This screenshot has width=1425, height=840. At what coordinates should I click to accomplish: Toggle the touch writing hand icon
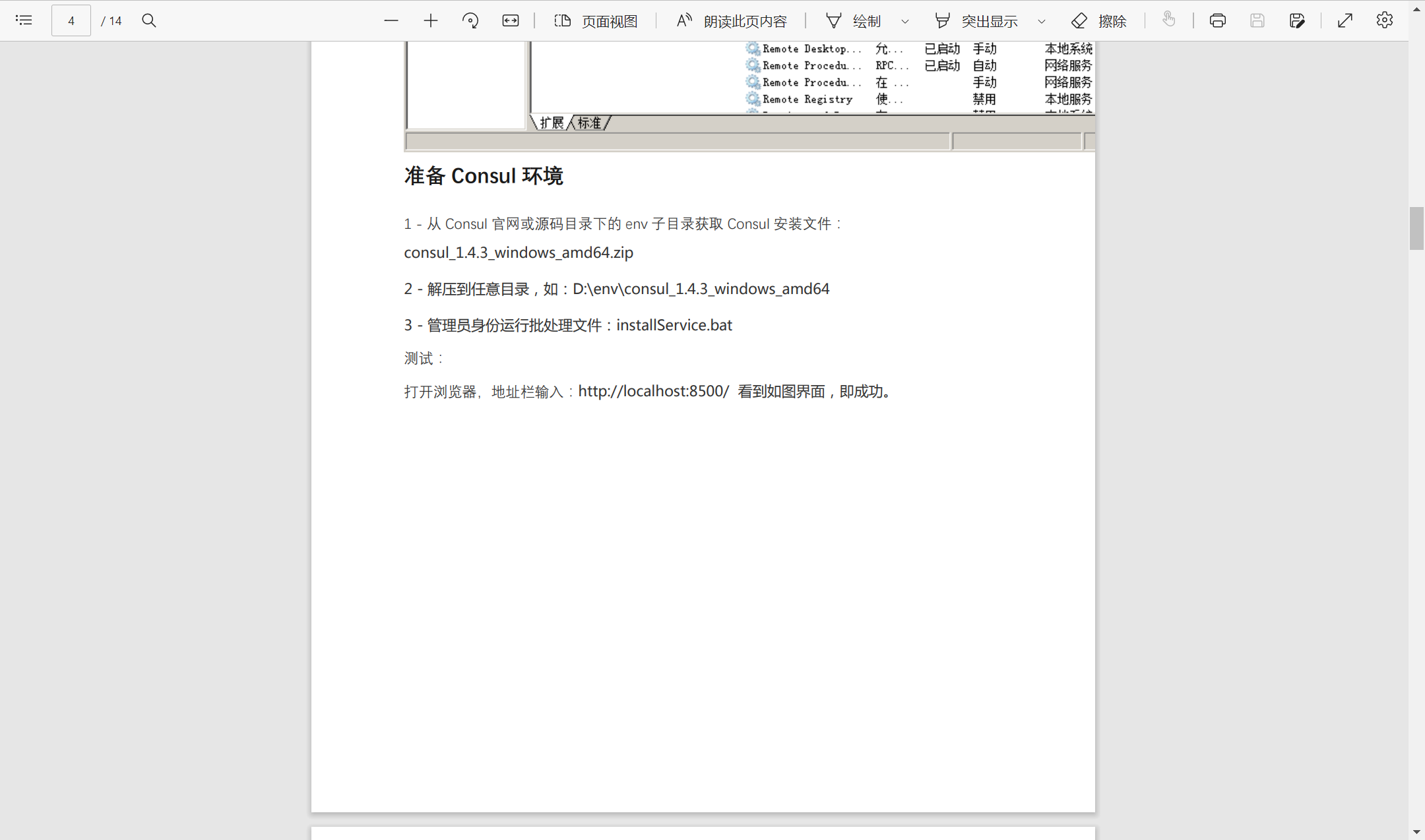coord(1169,20)
